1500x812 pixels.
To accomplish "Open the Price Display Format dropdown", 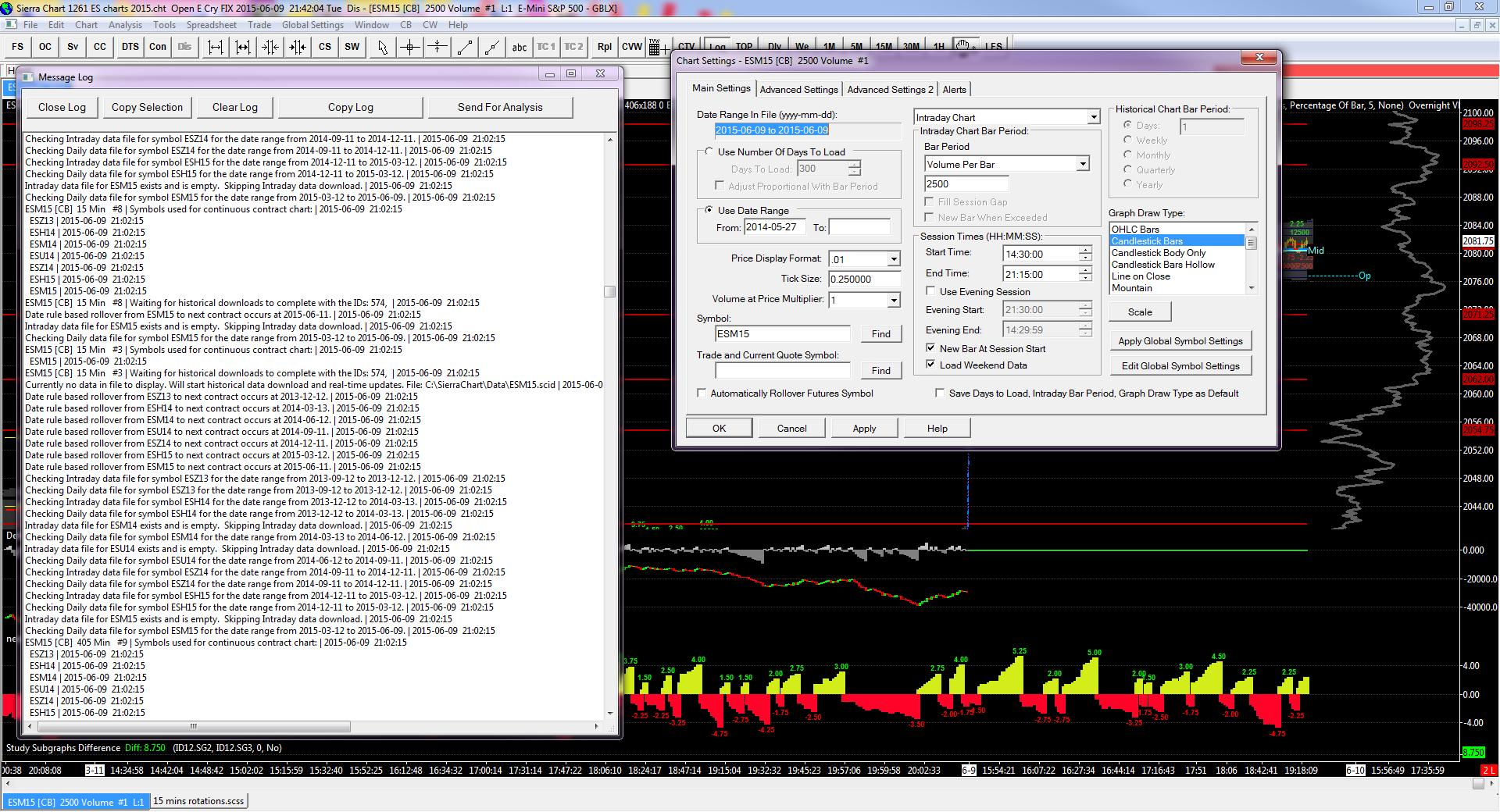I will 894,259.
